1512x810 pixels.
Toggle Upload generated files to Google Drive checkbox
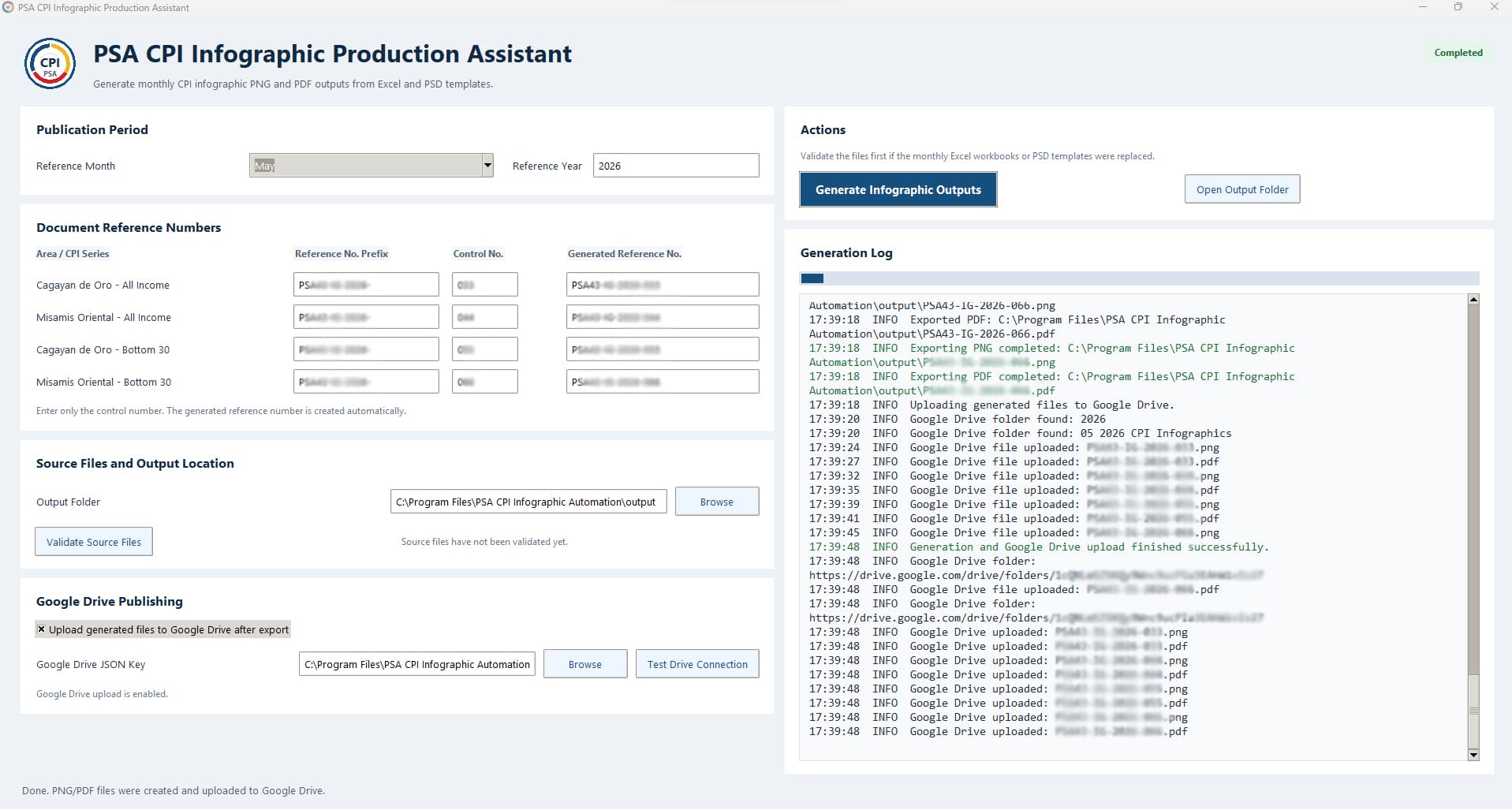coord(42,629)
